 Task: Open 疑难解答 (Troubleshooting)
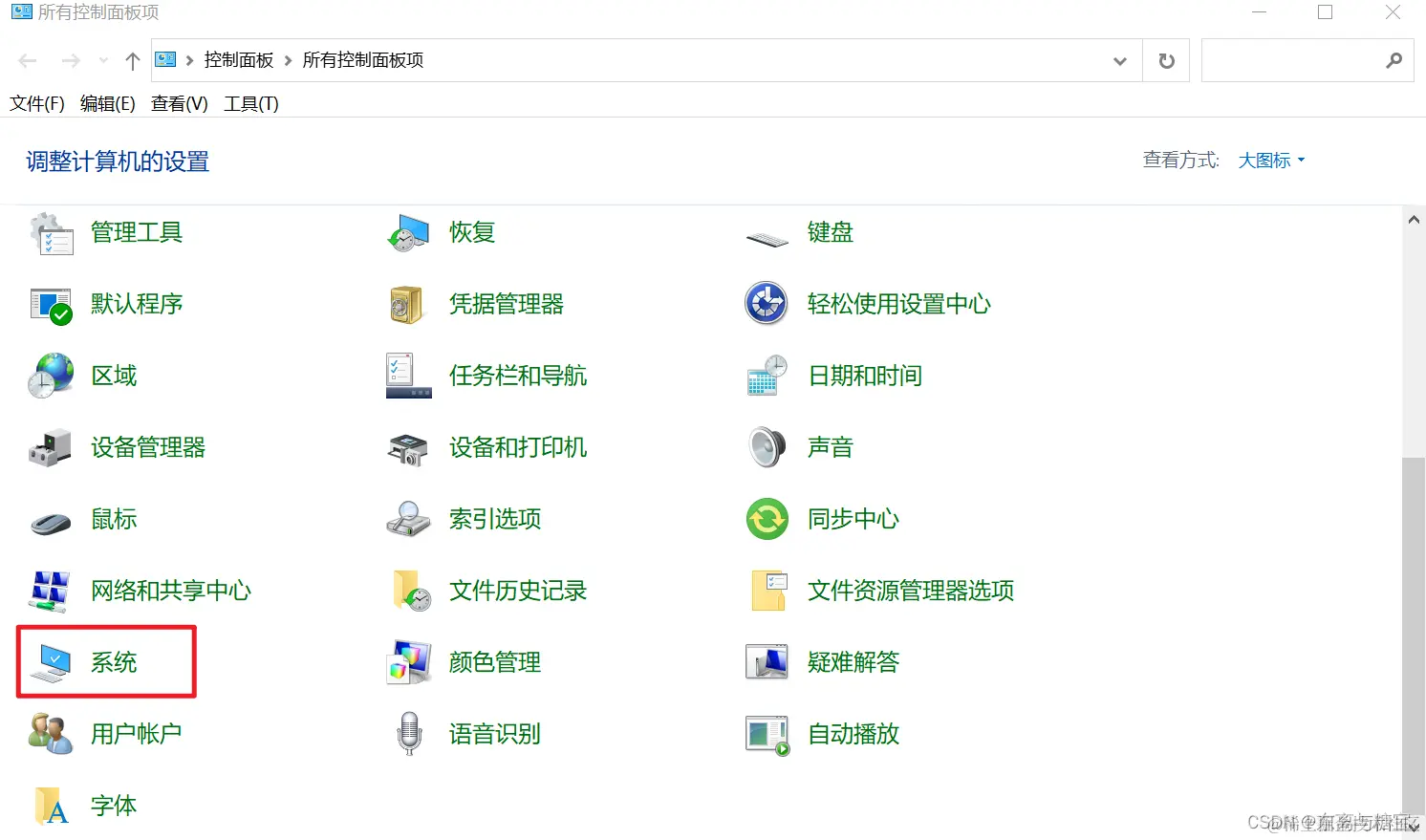tap(853, 661)
